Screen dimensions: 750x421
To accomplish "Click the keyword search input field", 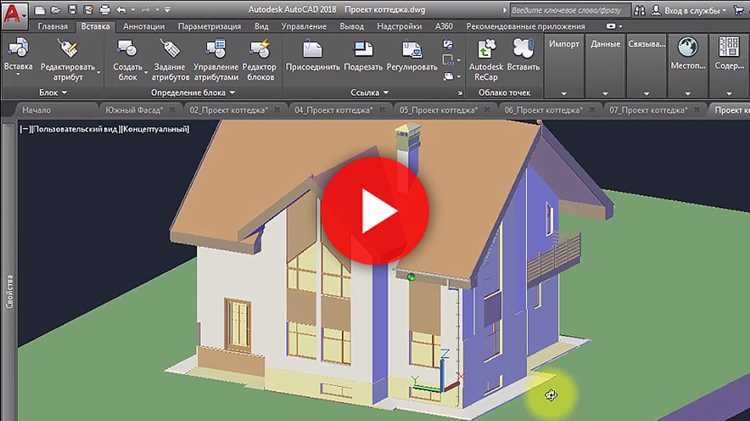I will (569, 10).
